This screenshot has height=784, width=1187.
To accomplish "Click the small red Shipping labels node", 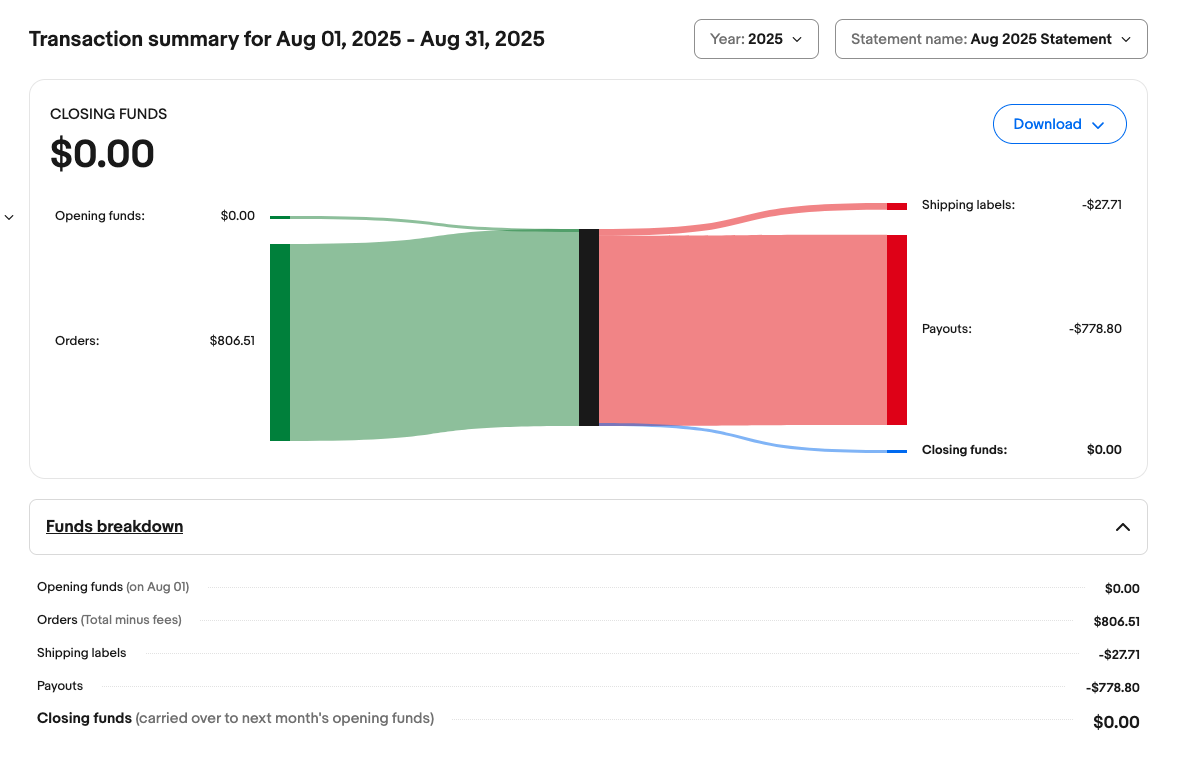I will click(x=896, y=206).
